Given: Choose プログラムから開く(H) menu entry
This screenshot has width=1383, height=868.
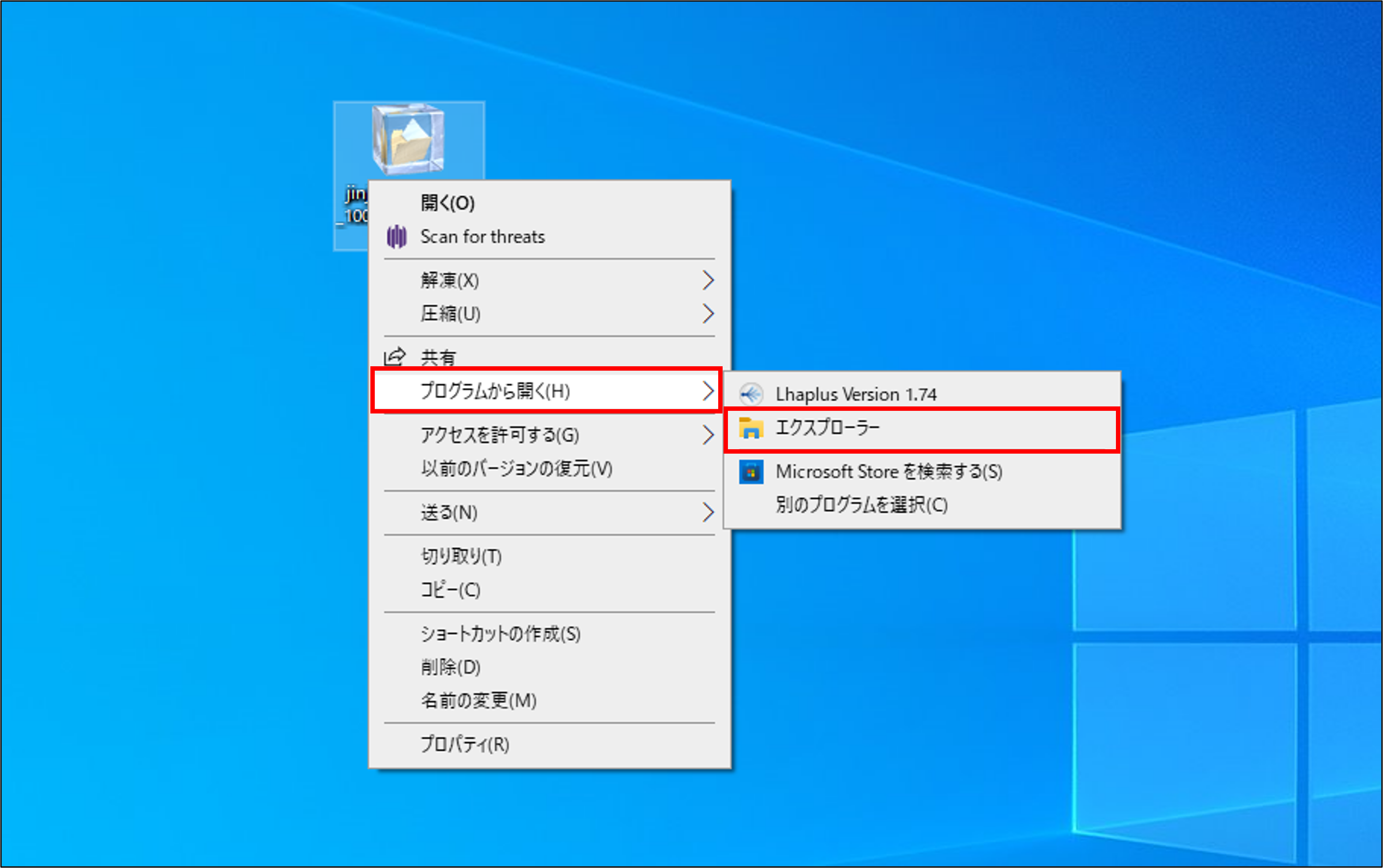Looking at the screenshot, I should (x=495, y=391).
